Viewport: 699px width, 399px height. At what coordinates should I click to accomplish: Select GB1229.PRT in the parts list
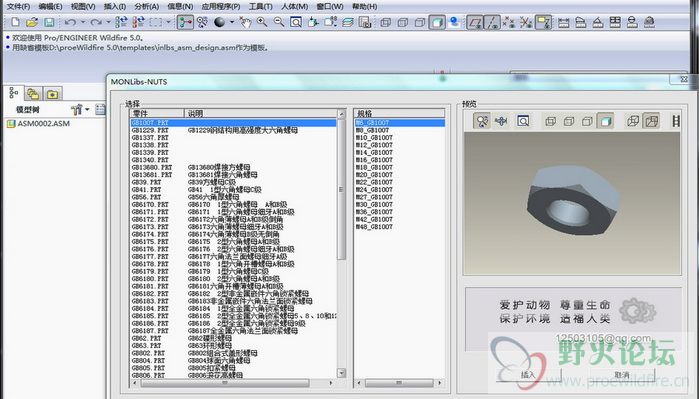pyautogui.click(x=150, y=130)
